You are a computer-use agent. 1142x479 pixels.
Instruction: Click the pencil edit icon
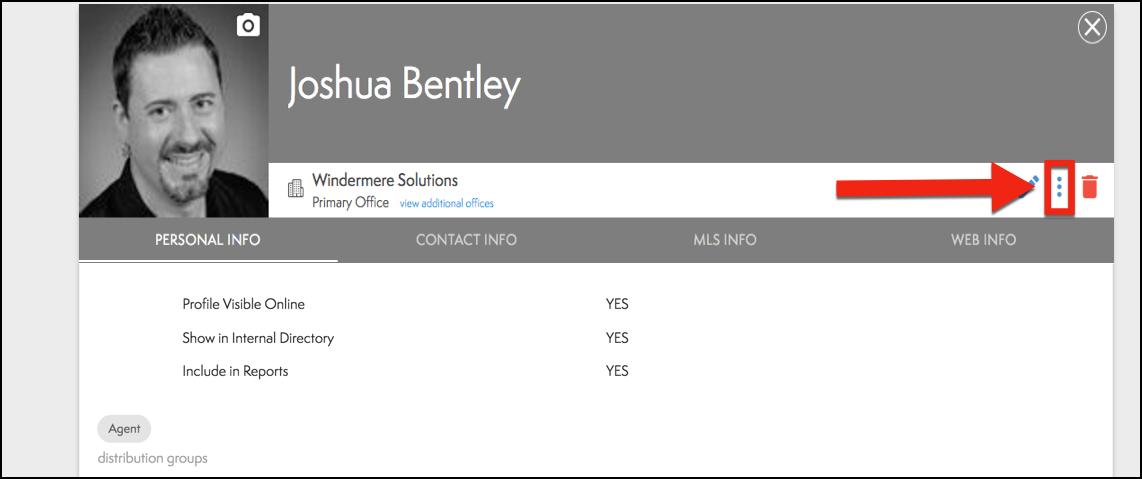tap(1034, 182)
